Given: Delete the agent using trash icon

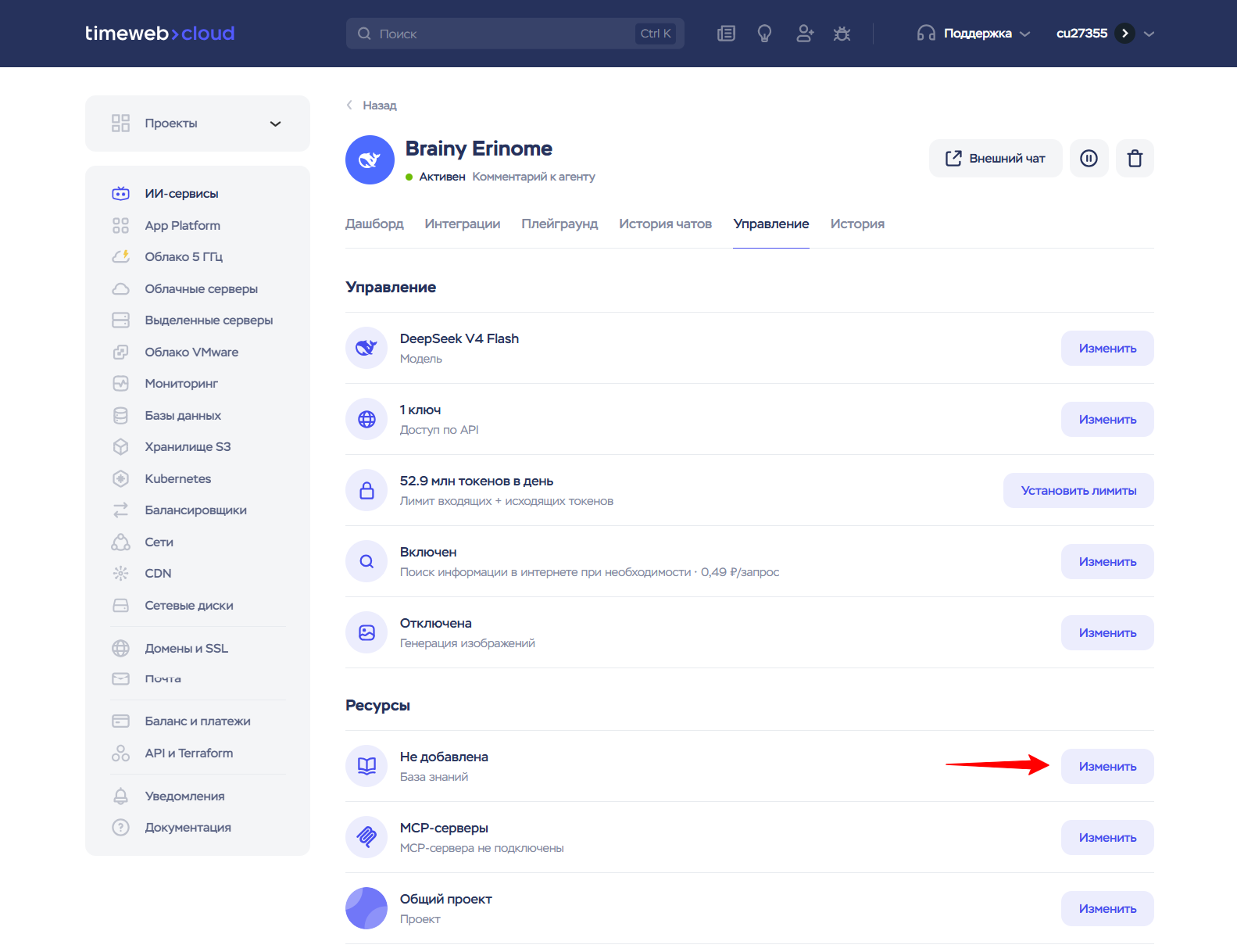Looking at the screenshot, I should pyautogui.click(x=1135, y=159).
